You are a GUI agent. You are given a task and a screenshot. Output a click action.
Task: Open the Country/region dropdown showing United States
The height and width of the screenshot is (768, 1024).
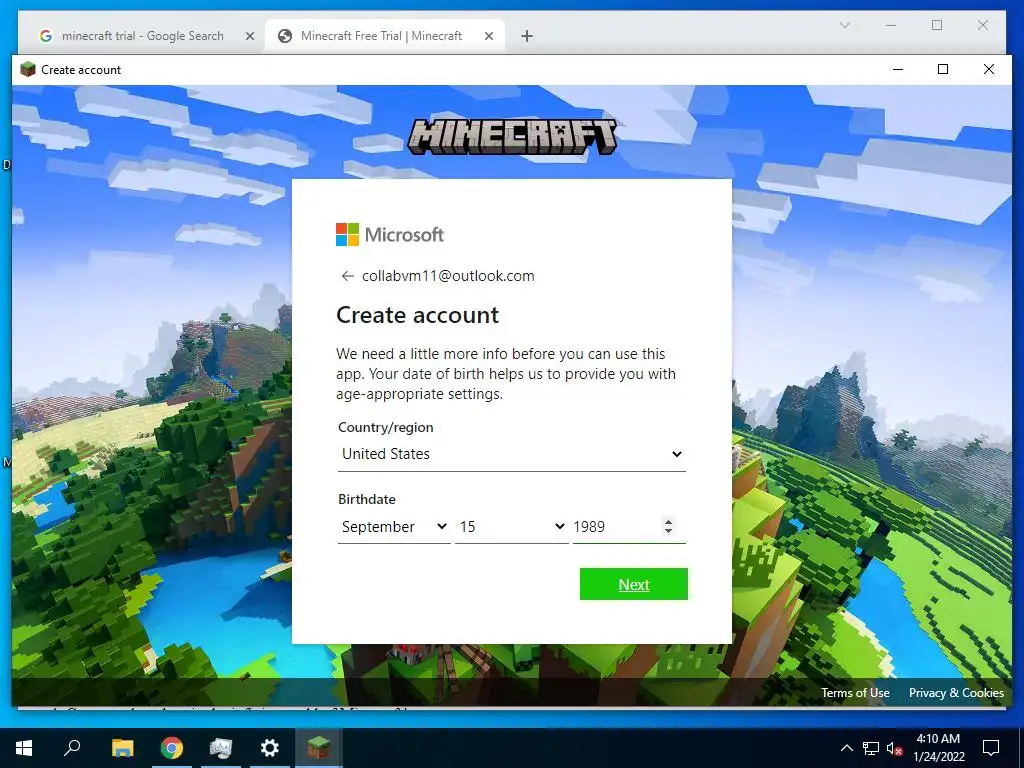511,454
